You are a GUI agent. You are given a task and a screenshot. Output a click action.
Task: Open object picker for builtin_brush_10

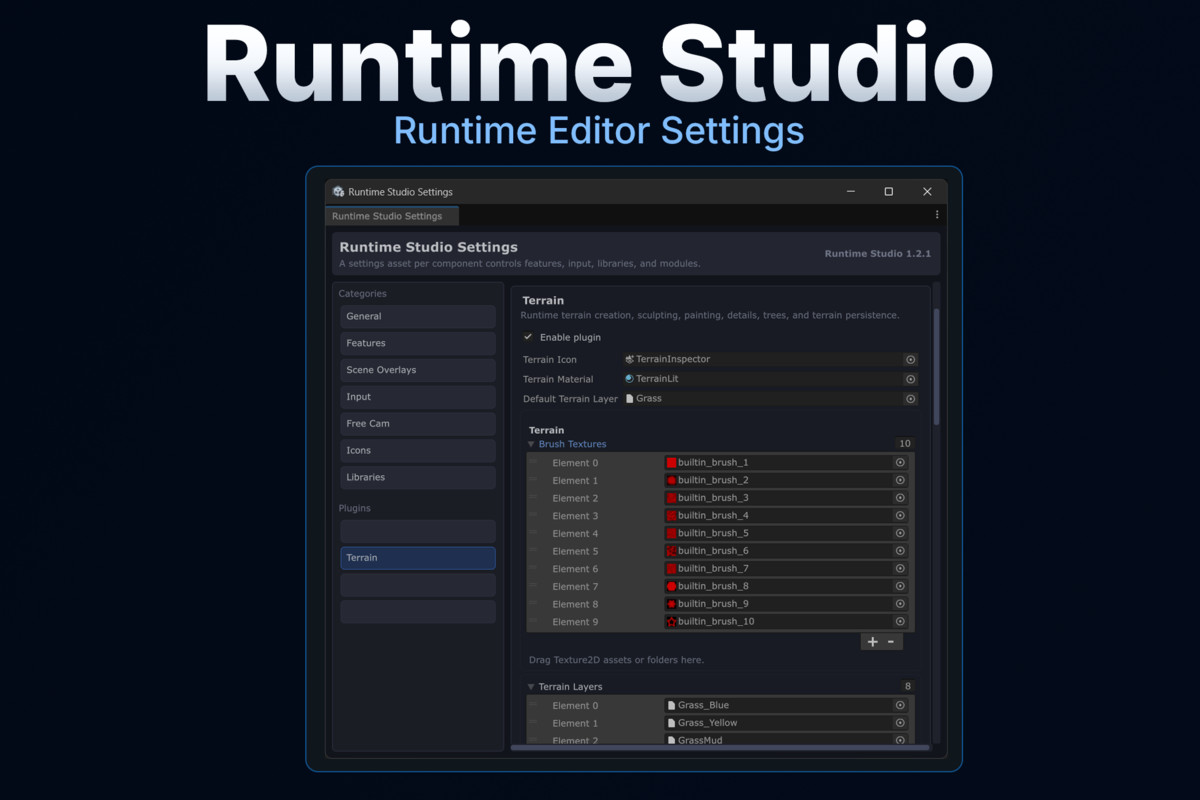[900, 622]
